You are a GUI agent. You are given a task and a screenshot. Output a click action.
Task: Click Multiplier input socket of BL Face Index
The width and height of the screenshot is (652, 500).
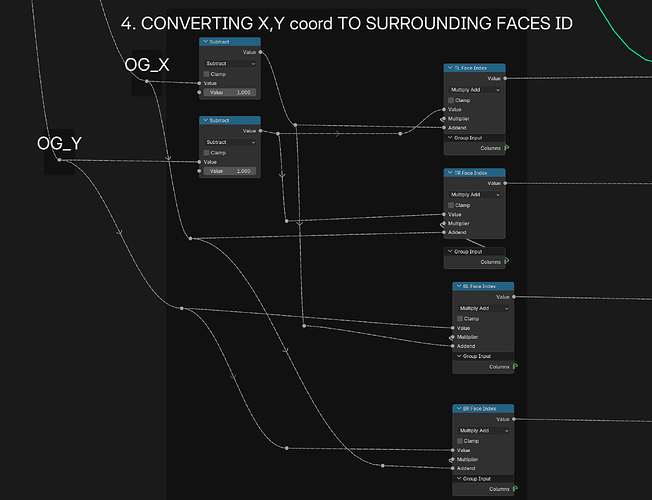[452, 337]
